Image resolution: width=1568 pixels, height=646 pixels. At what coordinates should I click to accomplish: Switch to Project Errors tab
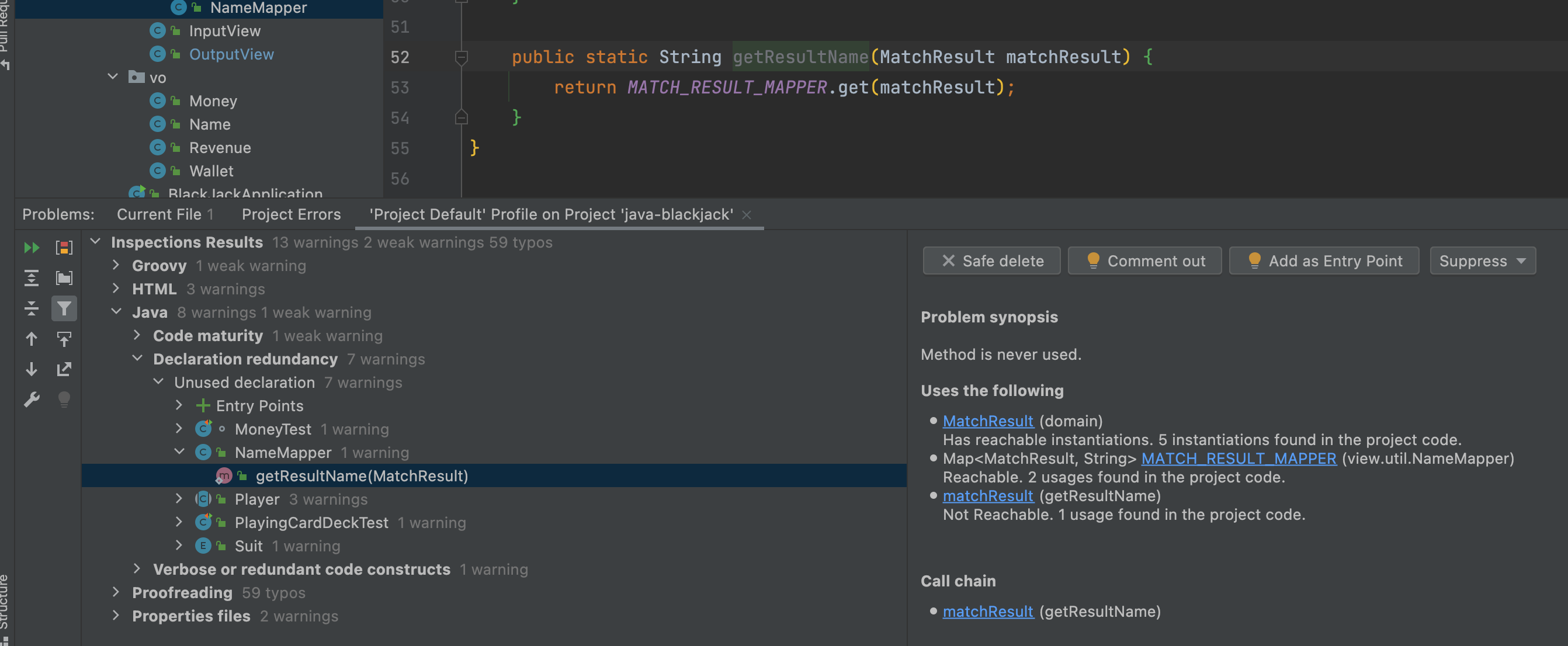coord(291,214)
